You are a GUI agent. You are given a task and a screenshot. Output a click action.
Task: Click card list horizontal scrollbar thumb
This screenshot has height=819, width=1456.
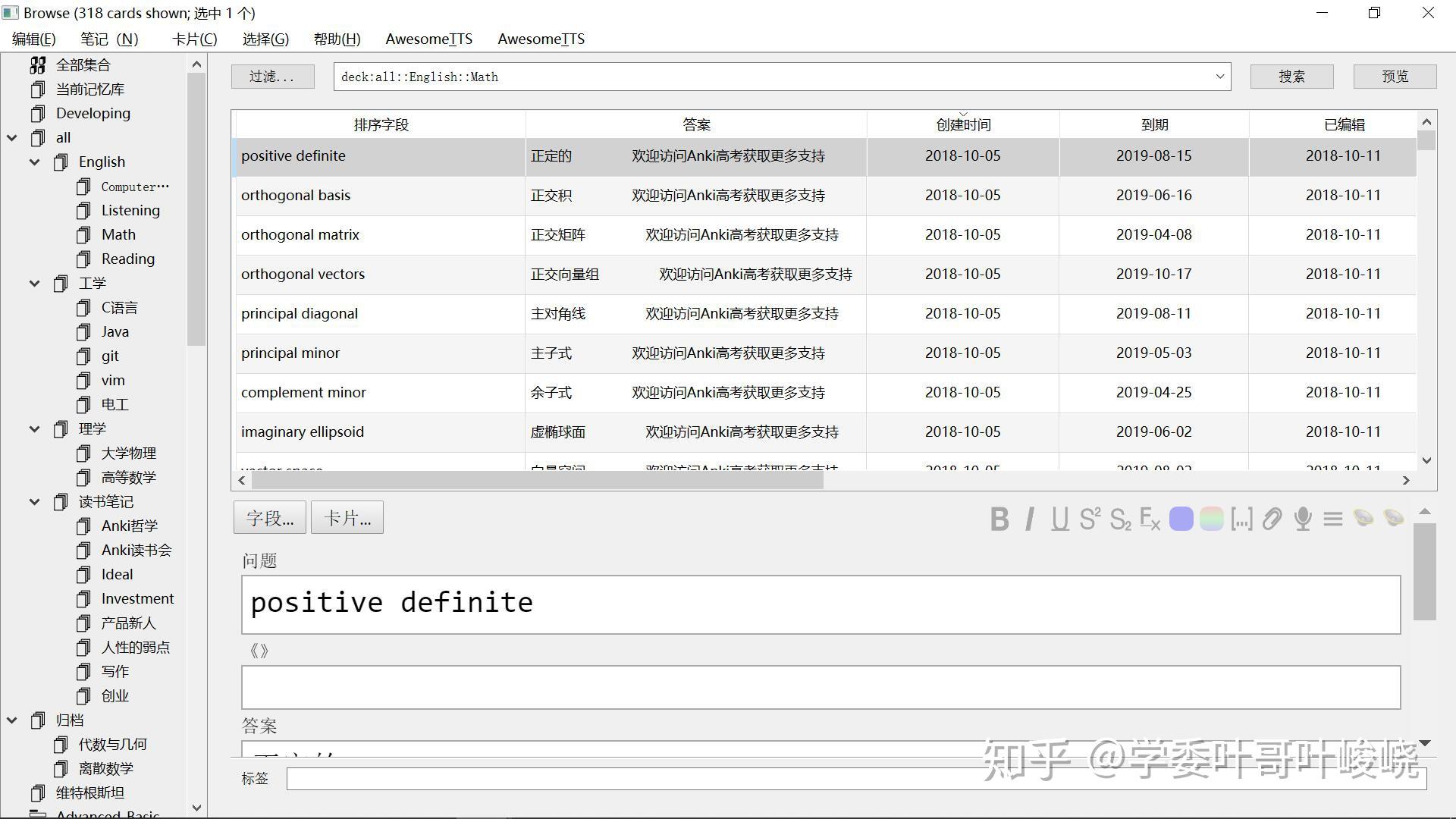537,480
